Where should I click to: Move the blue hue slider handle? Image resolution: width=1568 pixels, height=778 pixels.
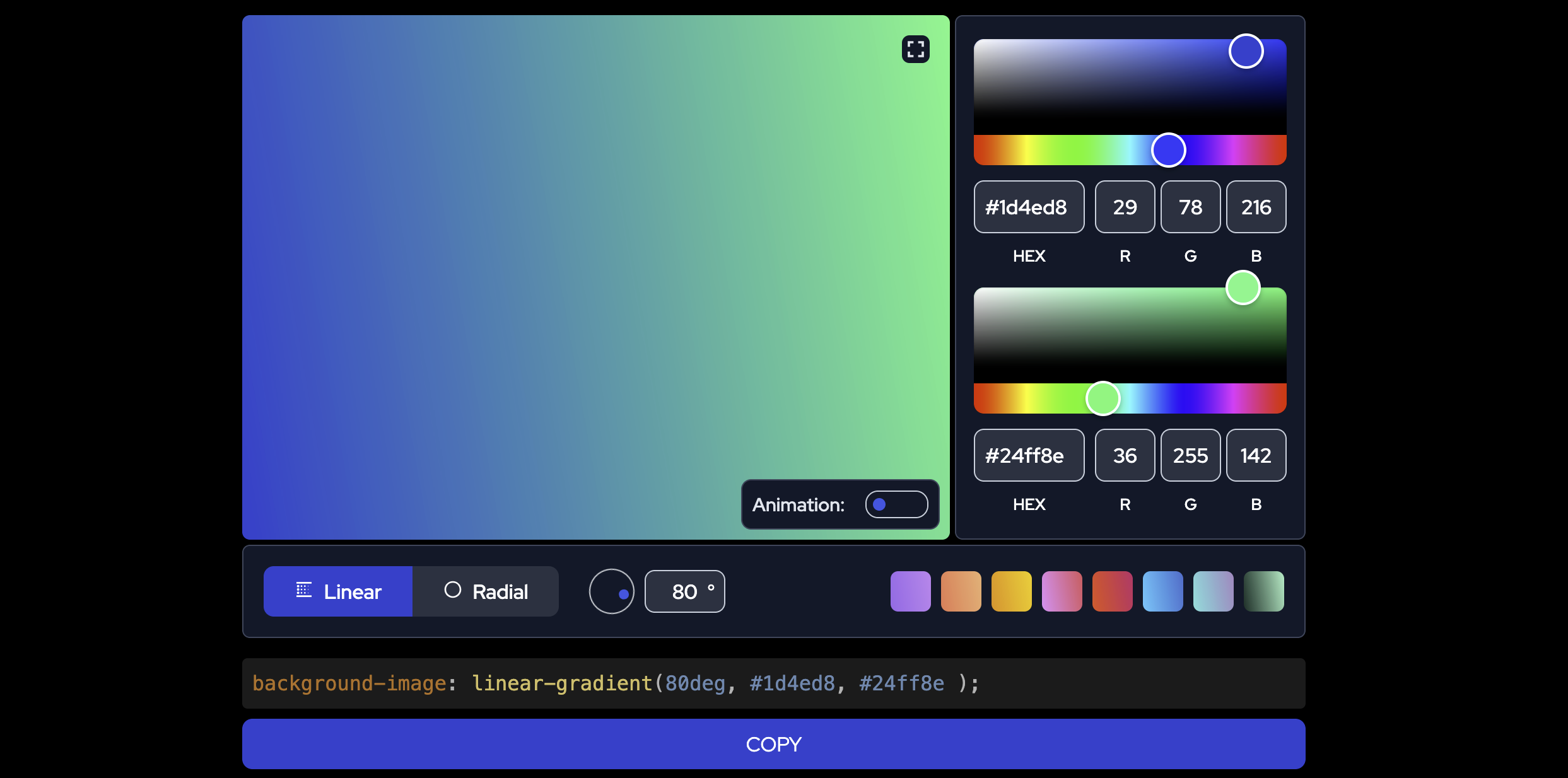pos(1168,149)
